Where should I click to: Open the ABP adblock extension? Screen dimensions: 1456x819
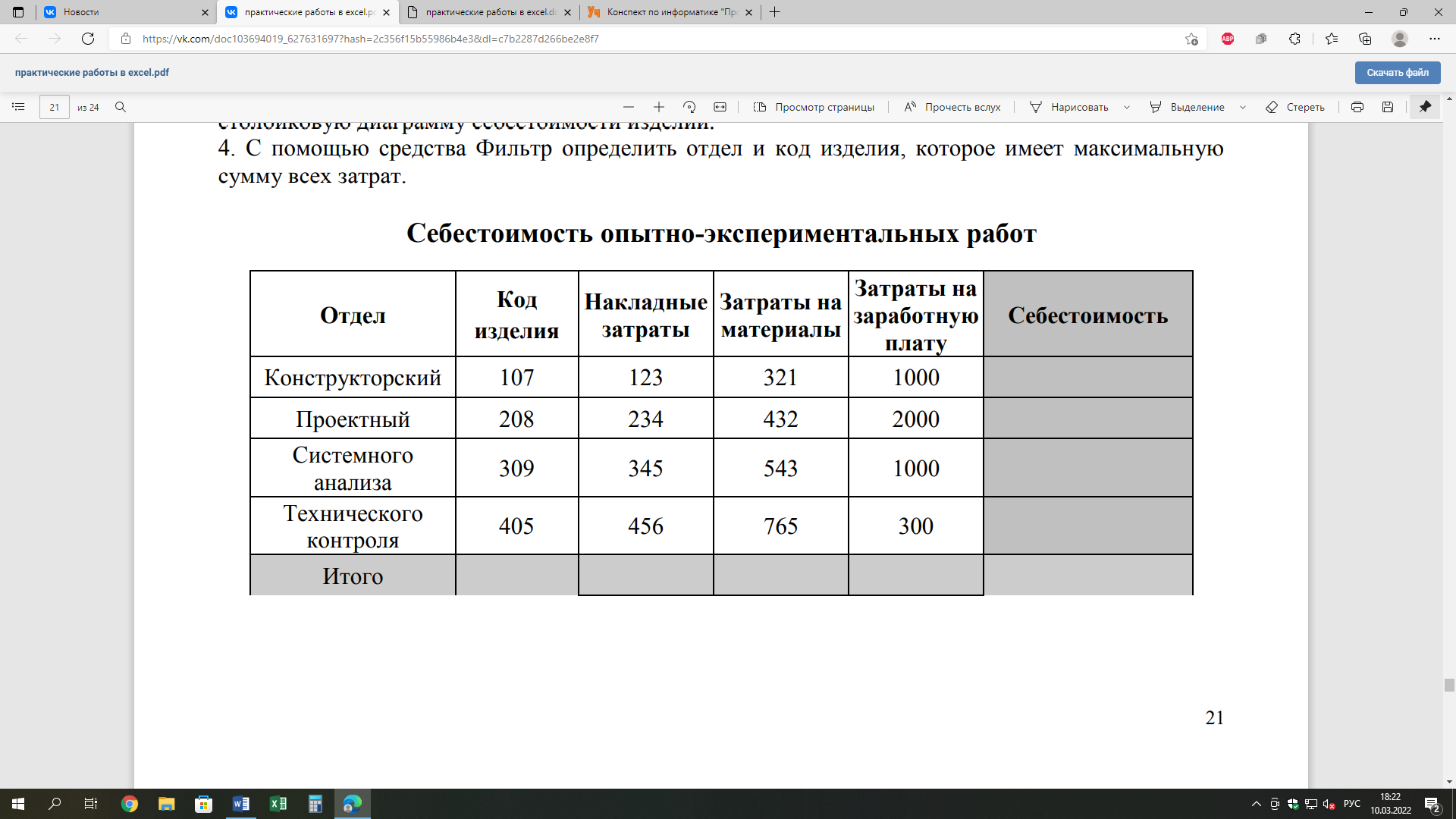pos(1228,39)
